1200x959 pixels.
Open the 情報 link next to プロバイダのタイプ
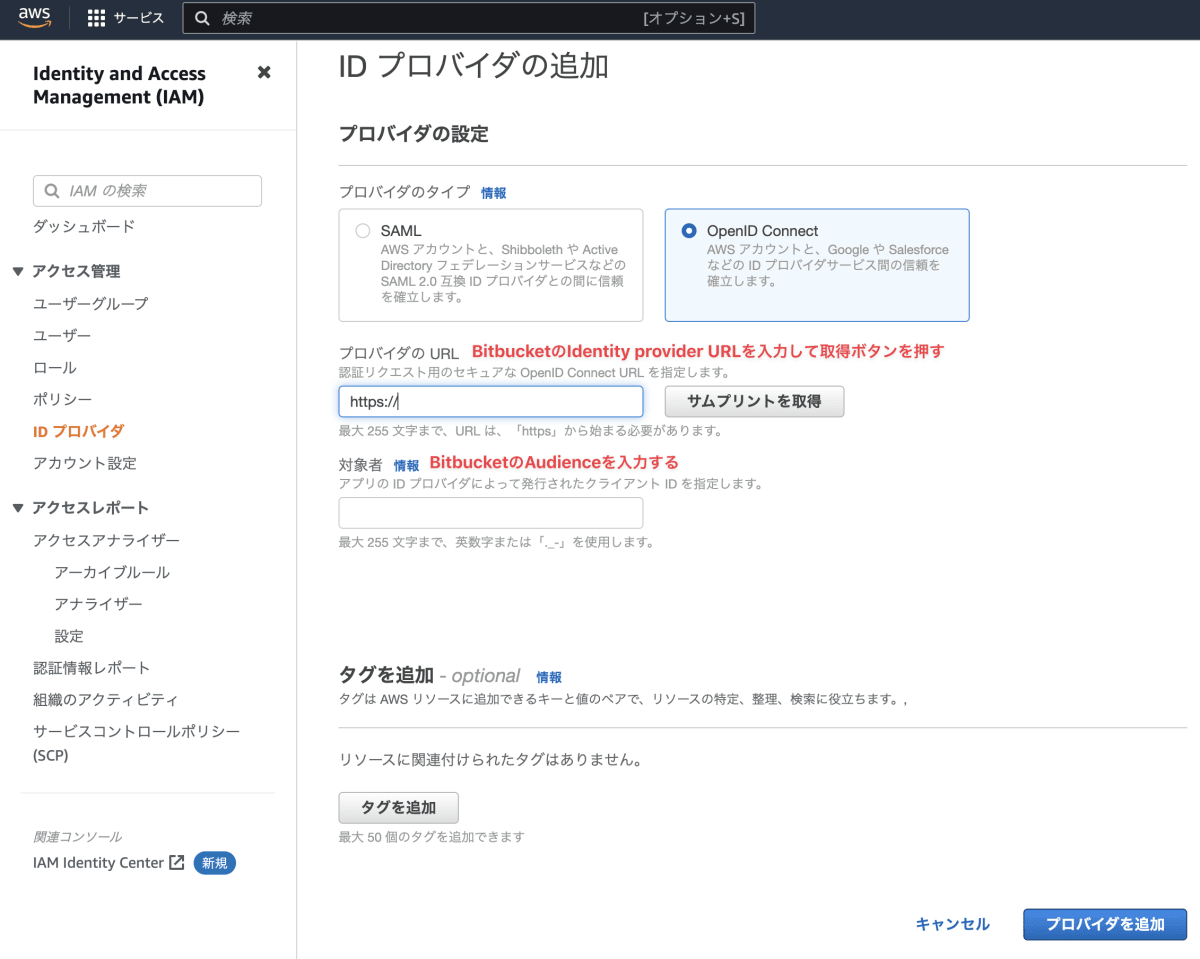tap(493, 193)
